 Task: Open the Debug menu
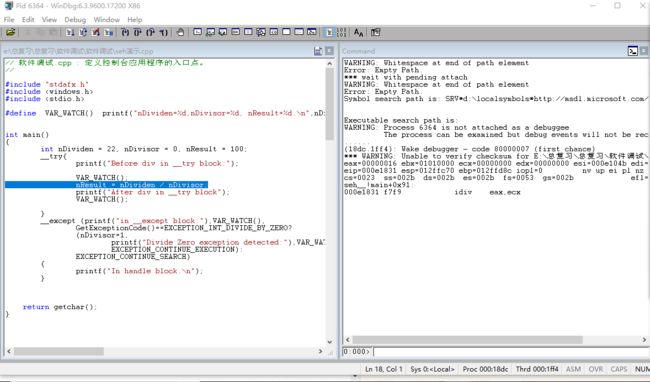click(75, 19)
